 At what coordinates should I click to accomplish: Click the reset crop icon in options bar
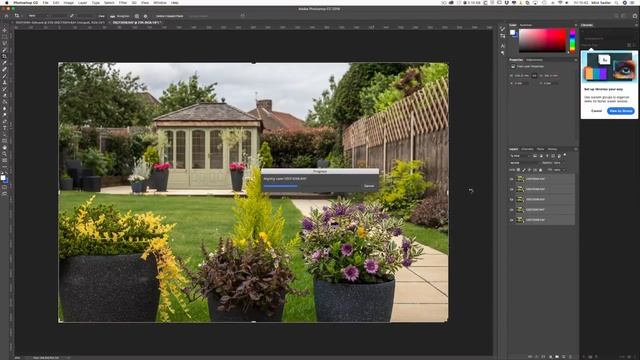[x=242, y=16]
